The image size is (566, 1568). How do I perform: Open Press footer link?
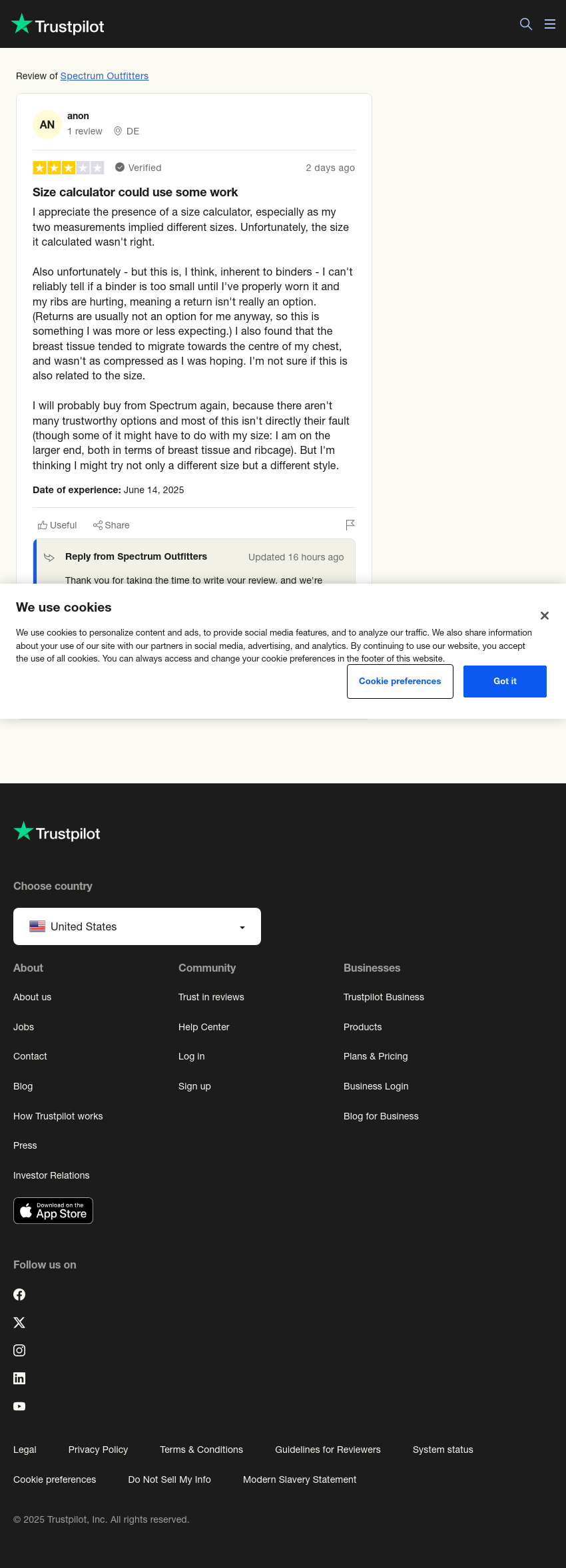pos(25,1145)
